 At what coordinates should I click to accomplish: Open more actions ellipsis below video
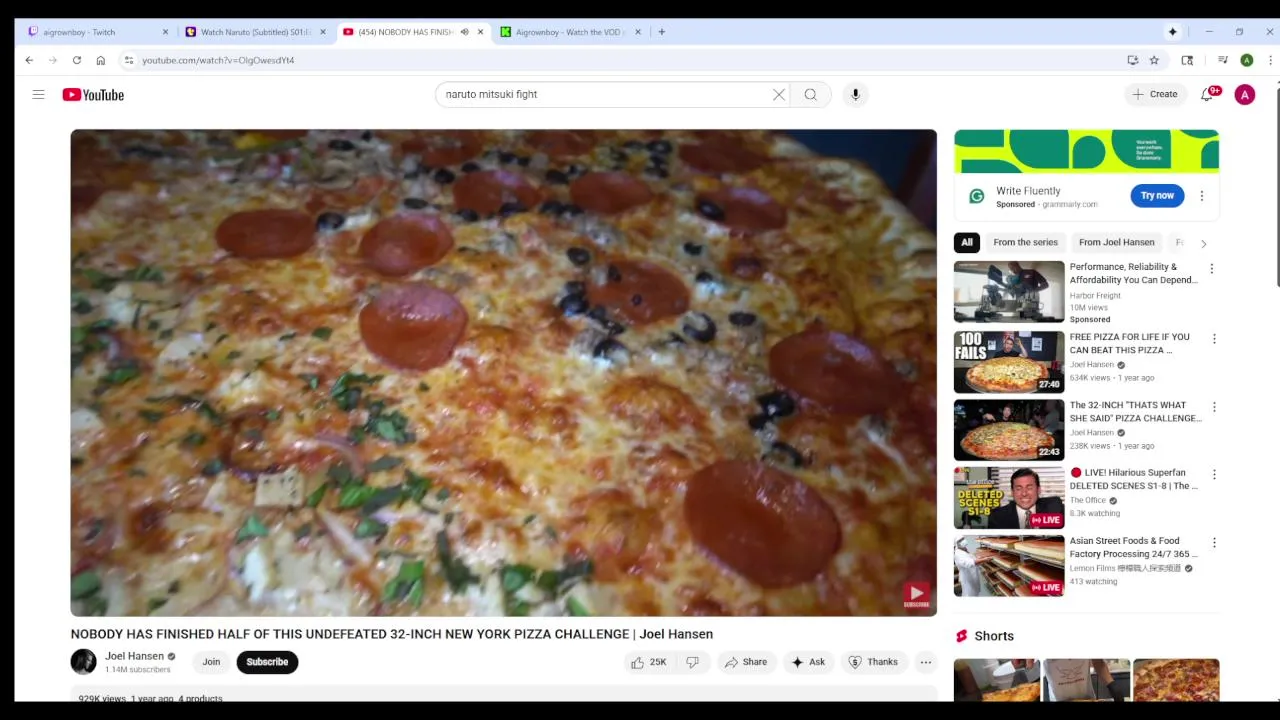click(x=926, y=662)
